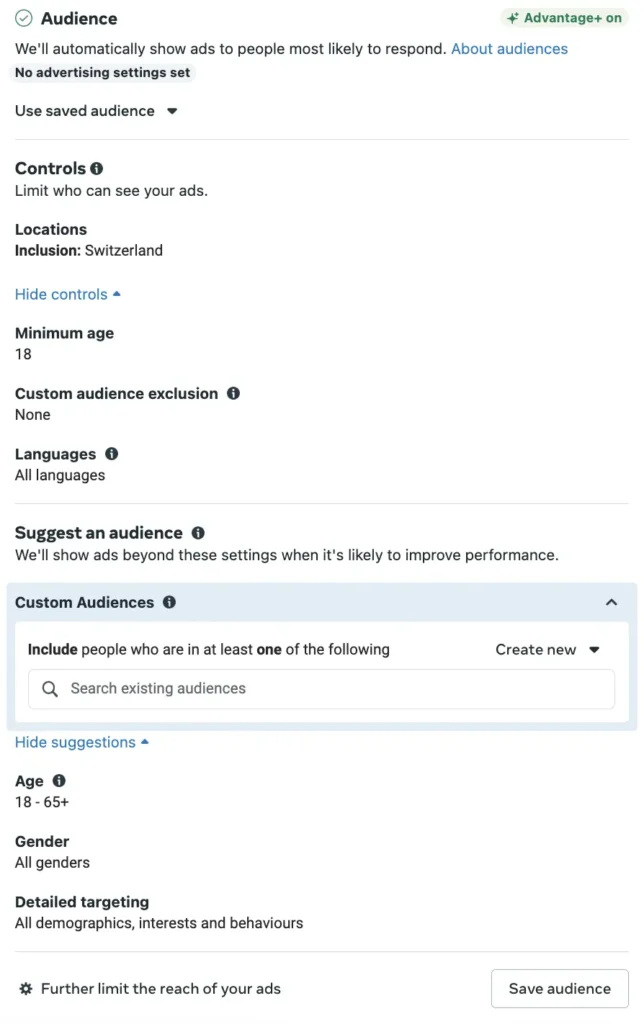Open the Use saved audience dropdown
The width and height of the screenshot is (644, 1024).
pyautogui.click(x=96, y=111)
